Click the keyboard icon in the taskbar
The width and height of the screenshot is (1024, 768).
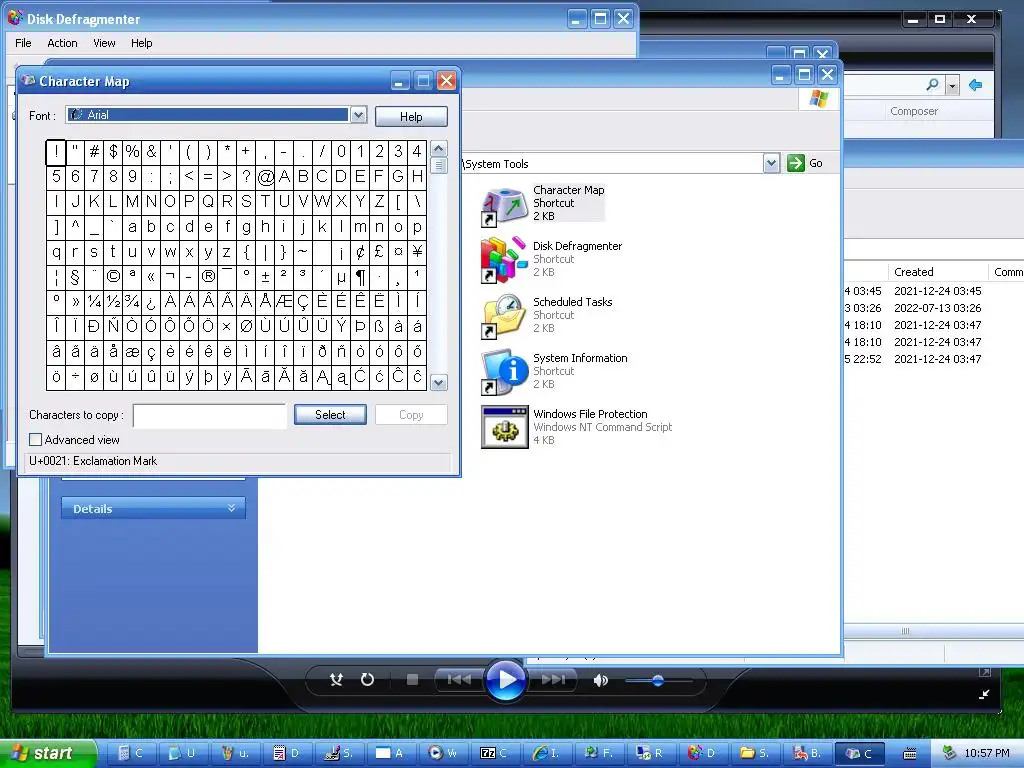tap(909, 754)
